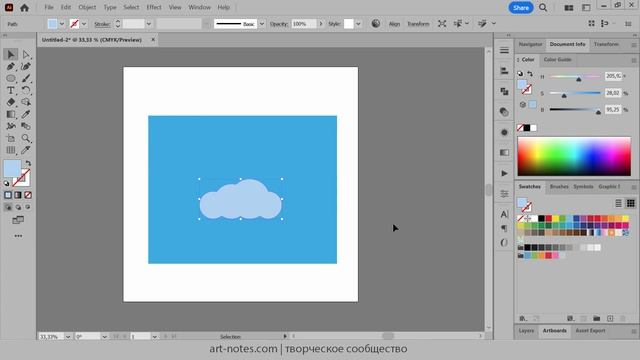Switch Swatches panel to list view
640x360 pixels.
619,203
